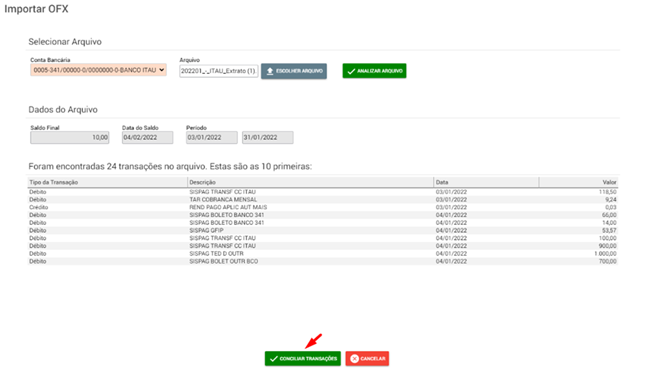The image size is (650, 374).
Task: Select the SISPAG BOLET OUTR BCO row
Action: tap(323, 261)
